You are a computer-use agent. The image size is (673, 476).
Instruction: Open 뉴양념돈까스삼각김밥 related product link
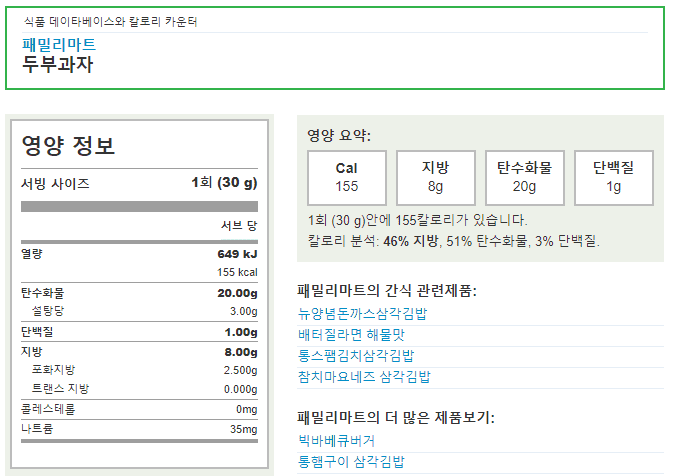[x=362, y=314]
